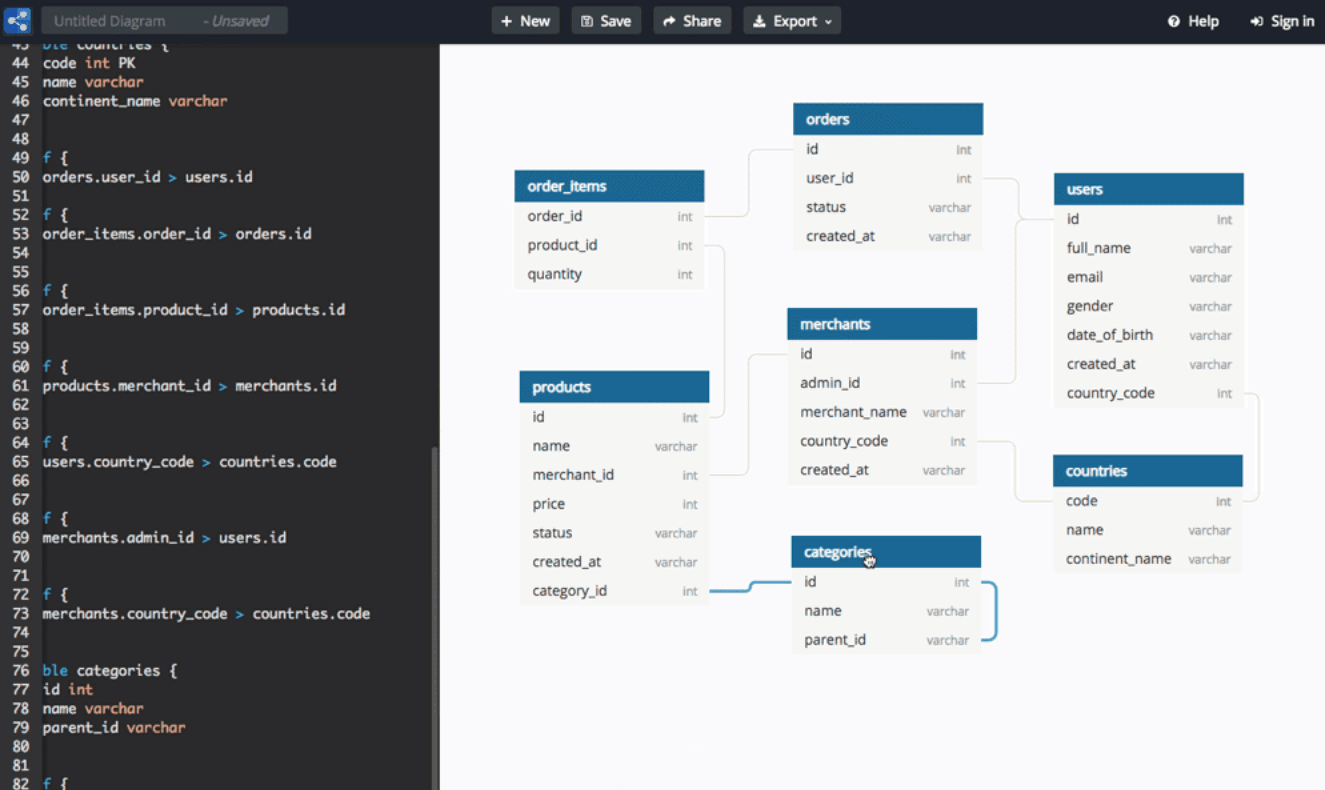Select the categories table header

tap(885, 552)
